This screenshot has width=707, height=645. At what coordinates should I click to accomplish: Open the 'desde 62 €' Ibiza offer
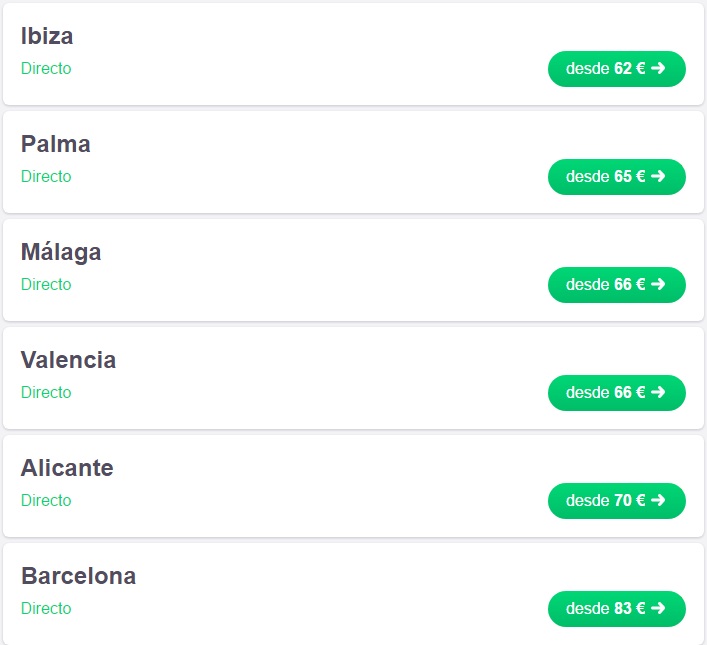pos(617,69)
